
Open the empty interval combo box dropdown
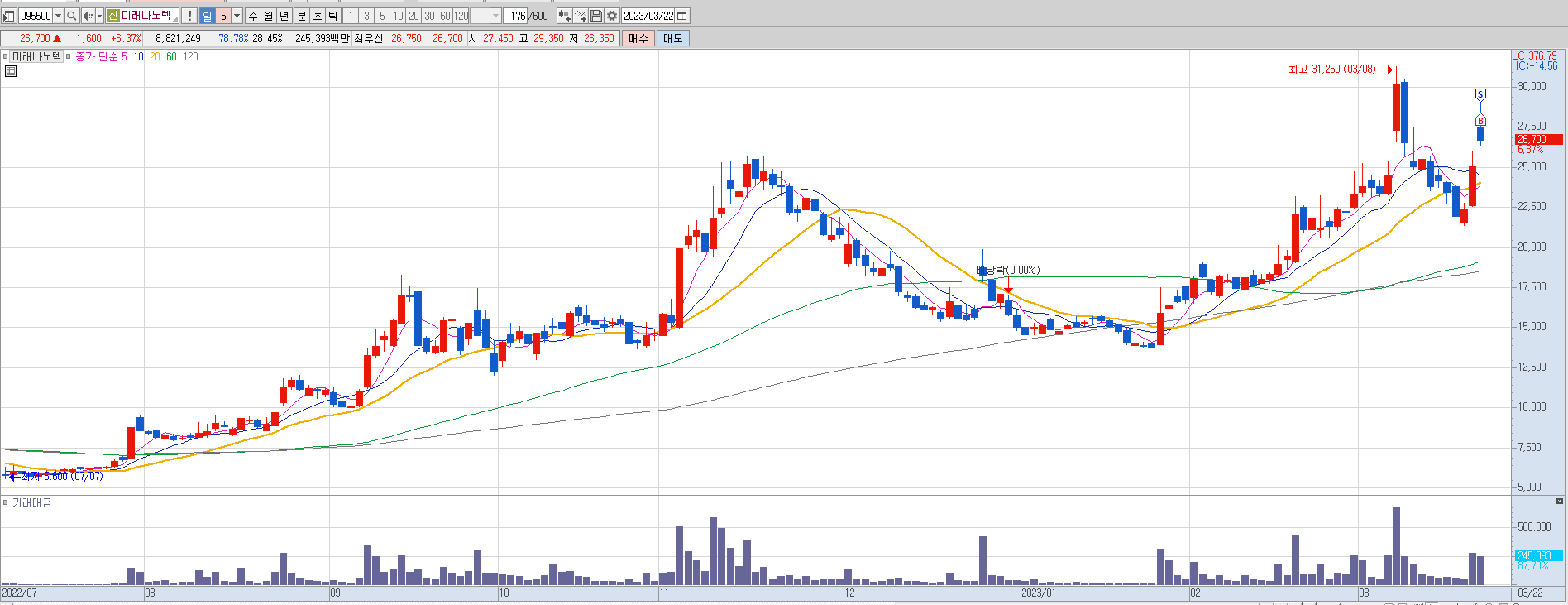pyautogui.click(x=495, y=16)
